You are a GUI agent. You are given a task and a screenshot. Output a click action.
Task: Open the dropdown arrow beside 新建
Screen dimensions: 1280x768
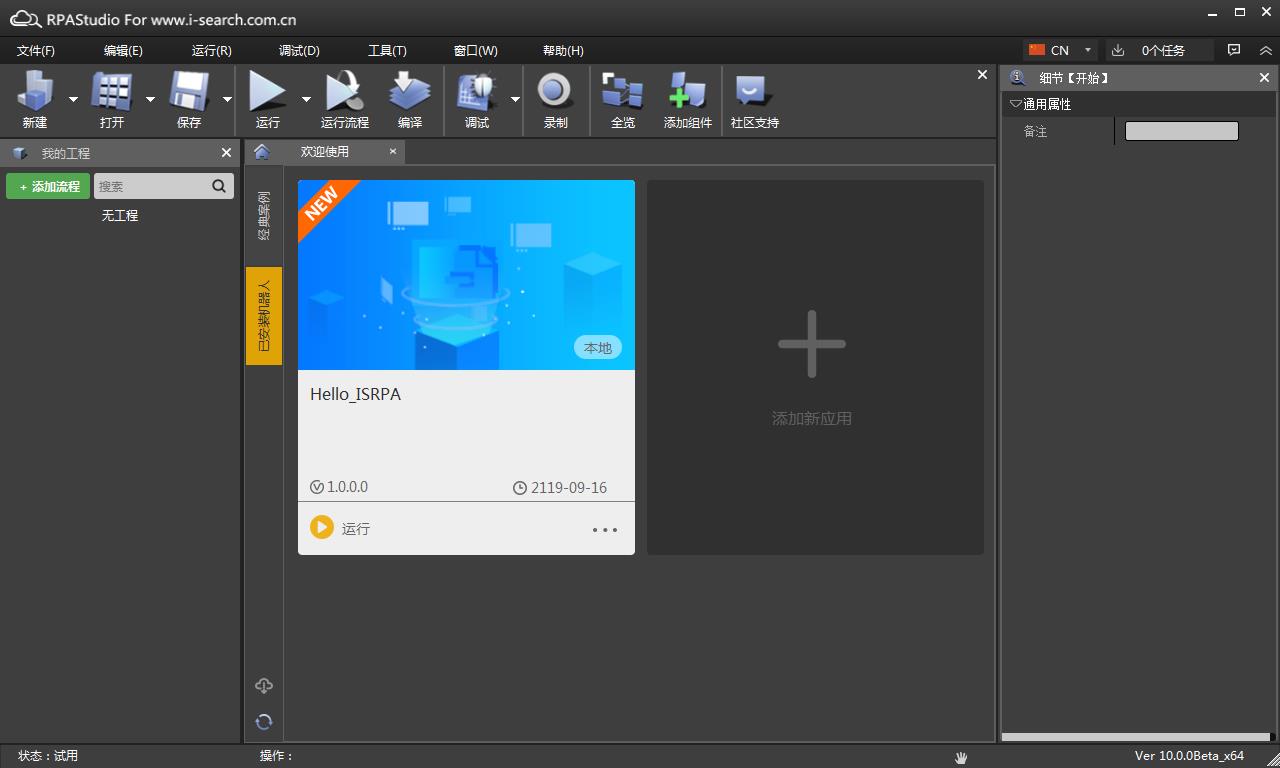click(x=73, y=99)
